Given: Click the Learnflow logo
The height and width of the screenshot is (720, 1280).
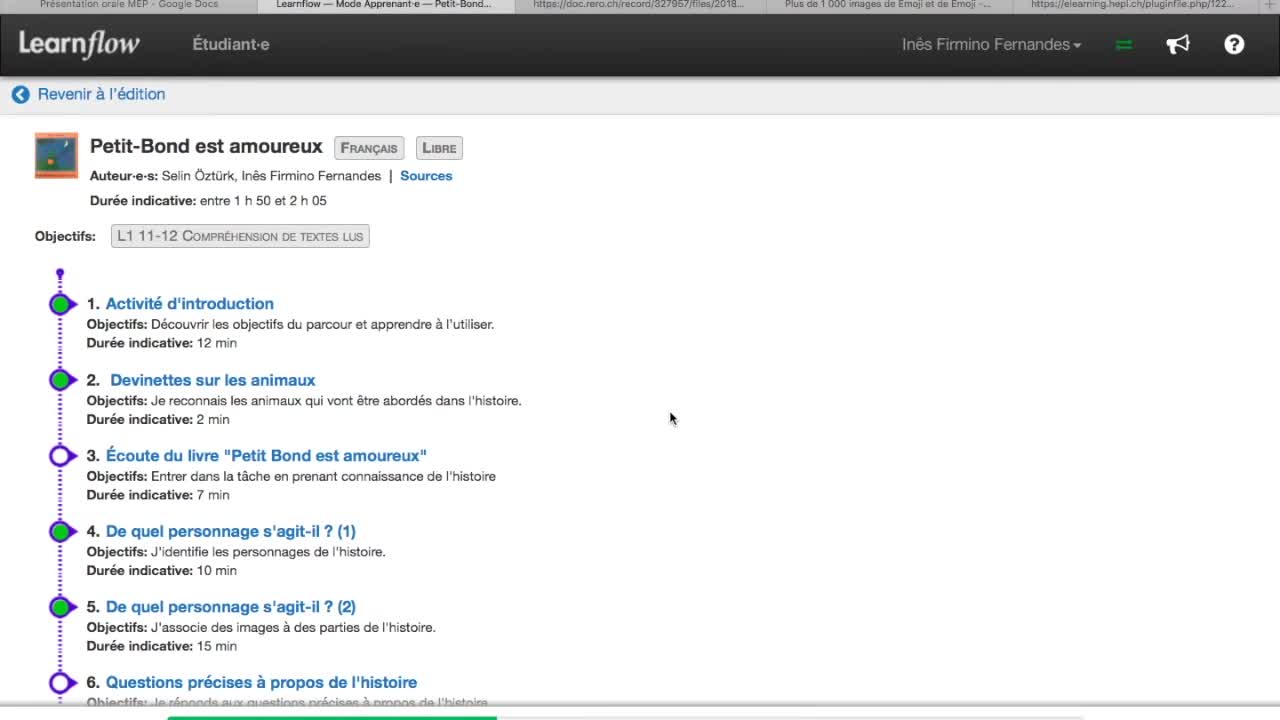Looking at the screenshot, I should (x=79, y=44).
